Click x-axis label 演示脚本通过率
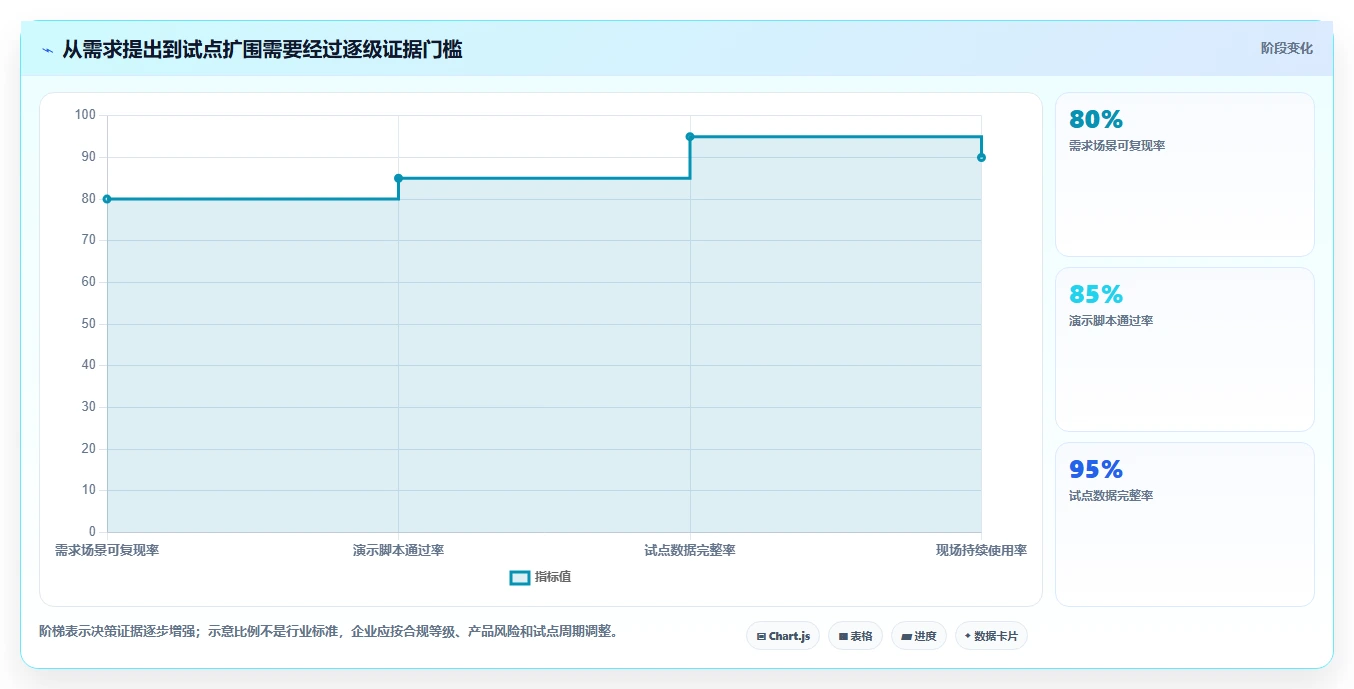The image size is (1354, 689). click(x=398, y=550)
